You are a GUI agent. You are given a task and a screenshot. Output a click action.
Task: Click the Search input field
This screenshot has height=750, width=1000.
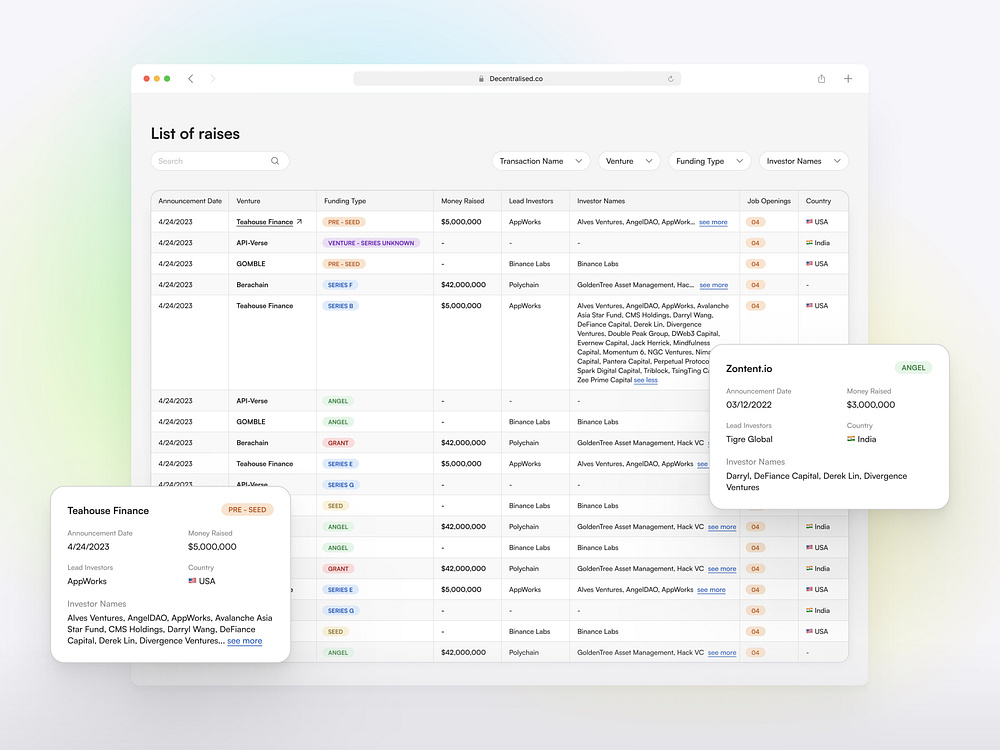pyautogui.click(x=220, y=161)
